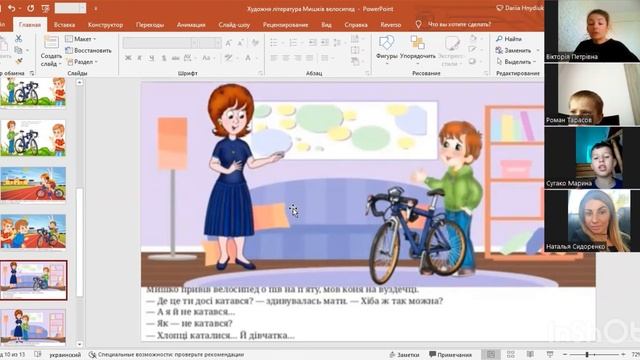The height and width of the screenshot is (360, 640).
Task: Open customize quick access toolbar dropdown
Action: (96, 8)
